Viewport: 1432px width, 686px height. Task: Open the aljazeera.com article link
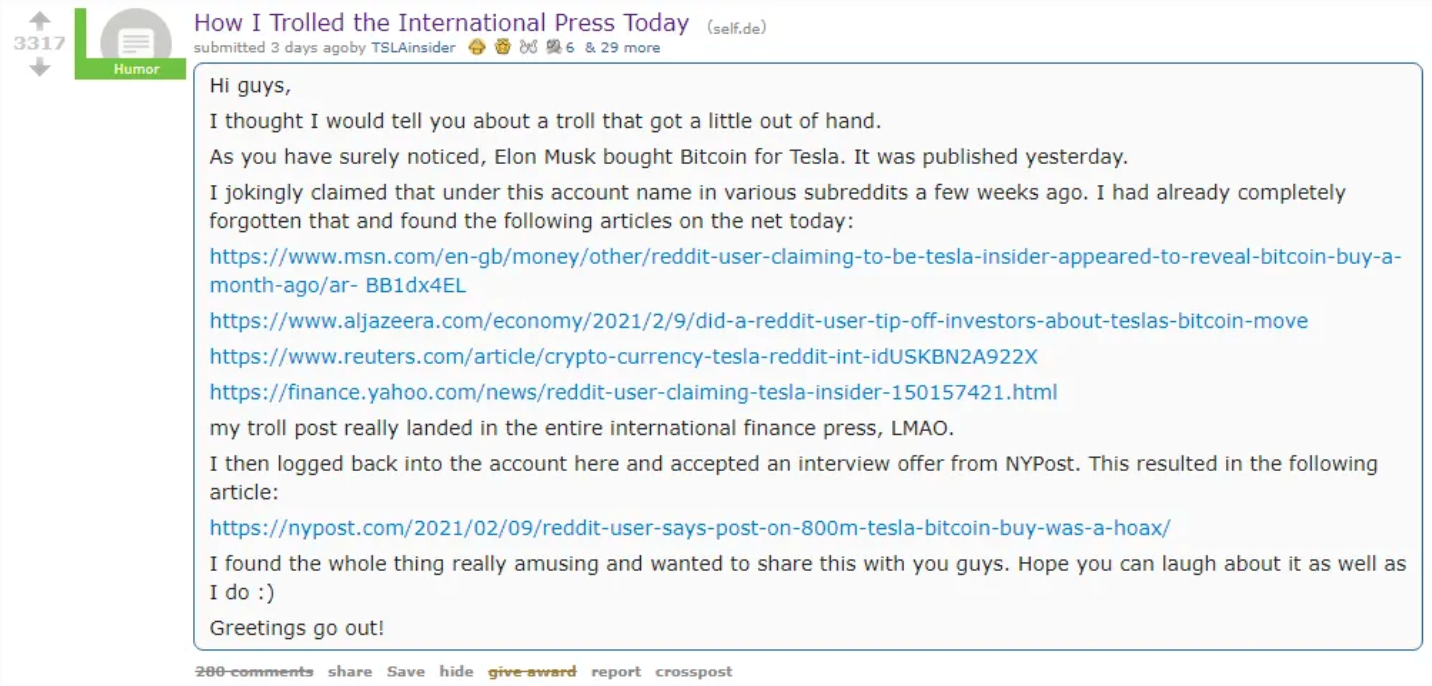(758, 321)
